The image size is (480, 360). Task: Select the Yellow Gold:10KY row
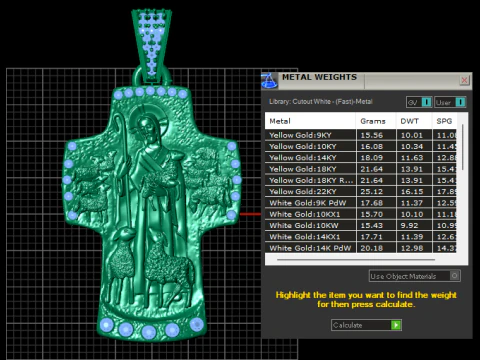coord(361,146)
